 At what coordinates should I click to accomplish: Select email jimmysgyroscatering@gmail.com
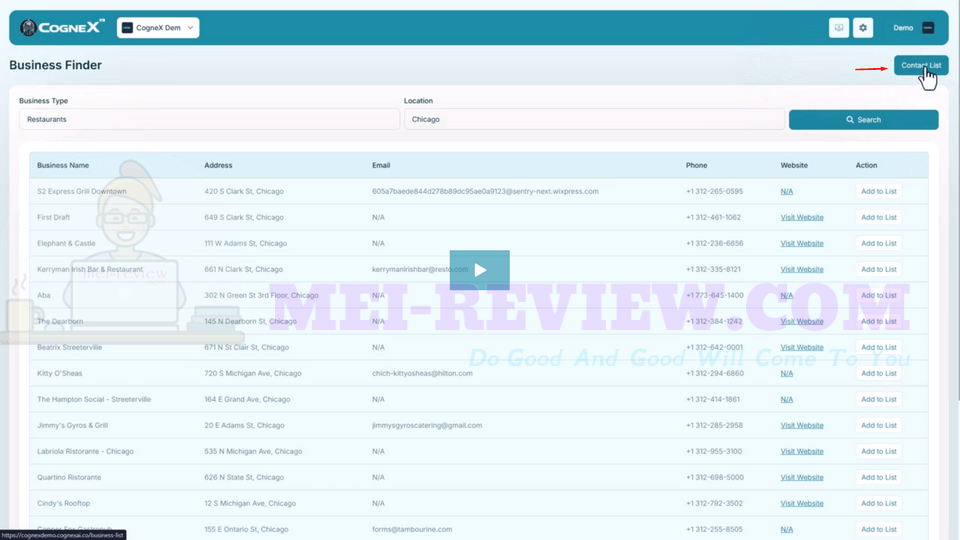coord(427,426)
